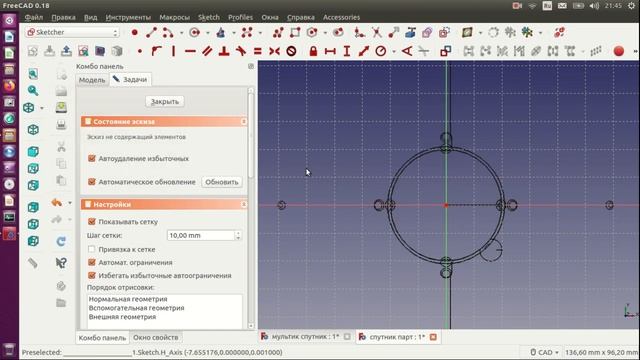Expand hidden toolbar items chevron
Image resolution: width=640 pixels, height=360 pixels.
click(635, 51)
